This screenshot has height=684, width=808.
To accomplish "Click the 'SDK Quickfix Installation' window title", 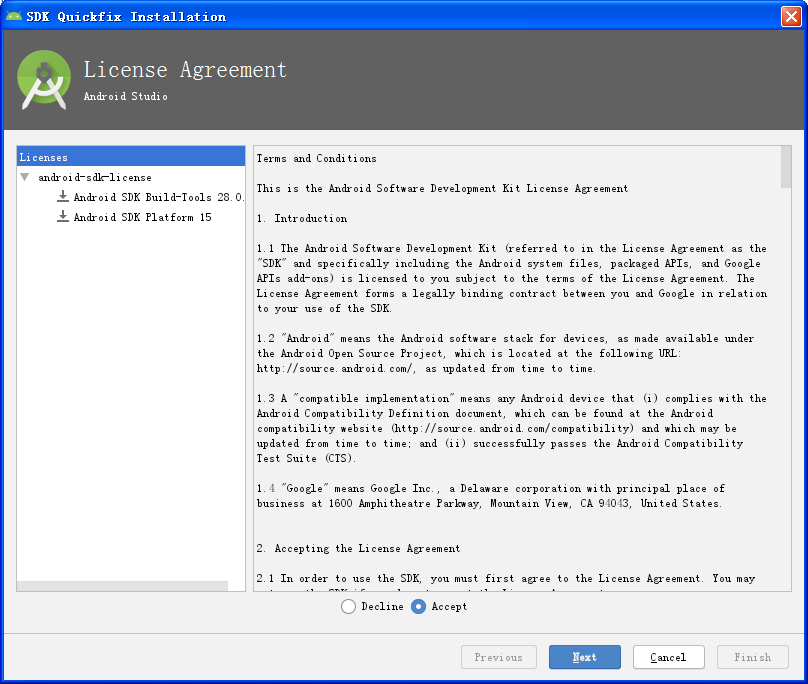I will tap(126, 16).
